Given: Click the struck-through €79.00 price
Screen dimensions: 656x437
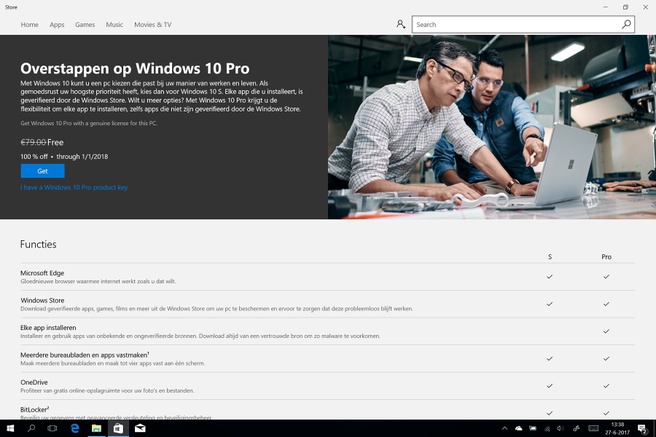Looking at the screenshot, I should pos(33,142).
